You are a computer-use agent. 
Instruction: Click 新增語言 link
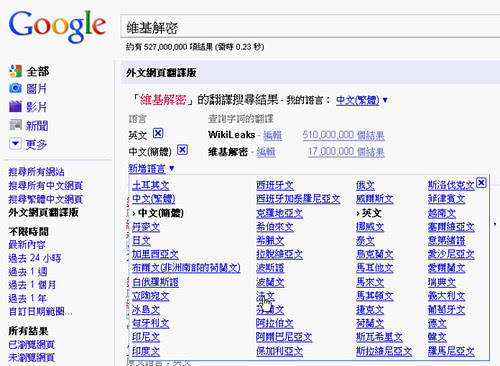tap(147, 168)
